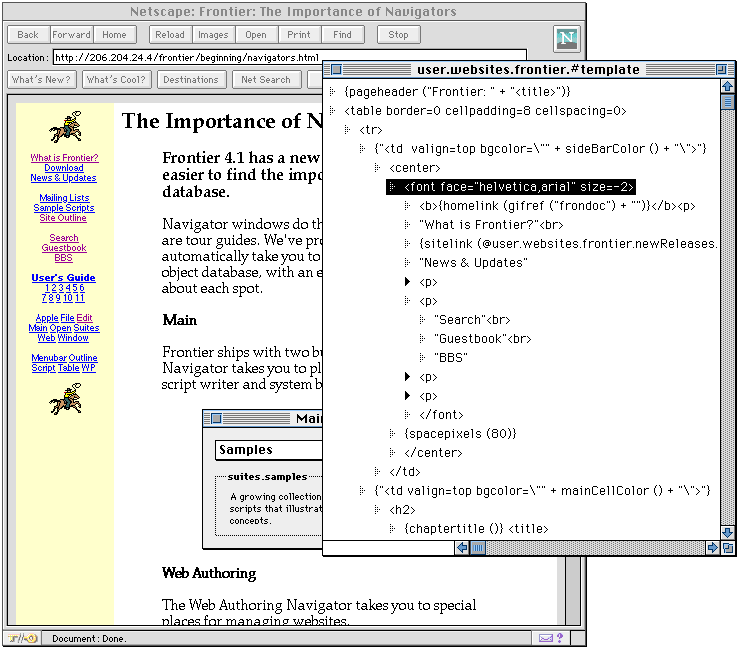Click the security key icon in status bar
This screenshot has width=739, height=649.
(x=20, y=637)
